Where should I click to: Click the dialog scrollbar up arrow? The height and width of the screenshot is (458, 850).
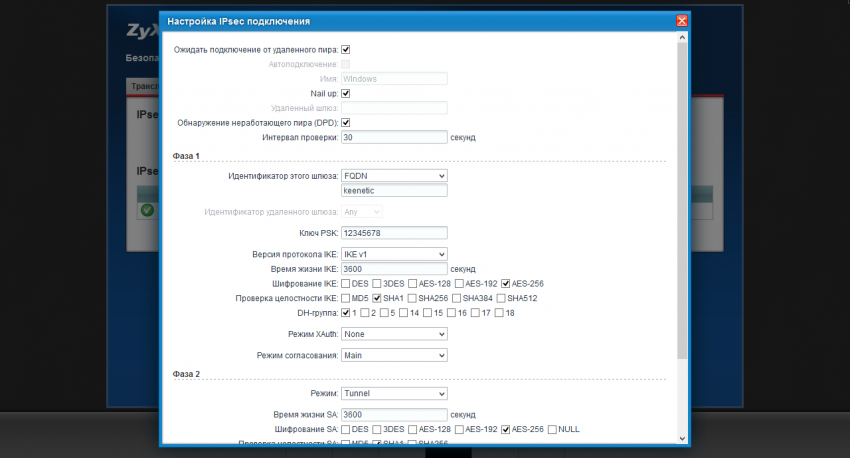682,37
